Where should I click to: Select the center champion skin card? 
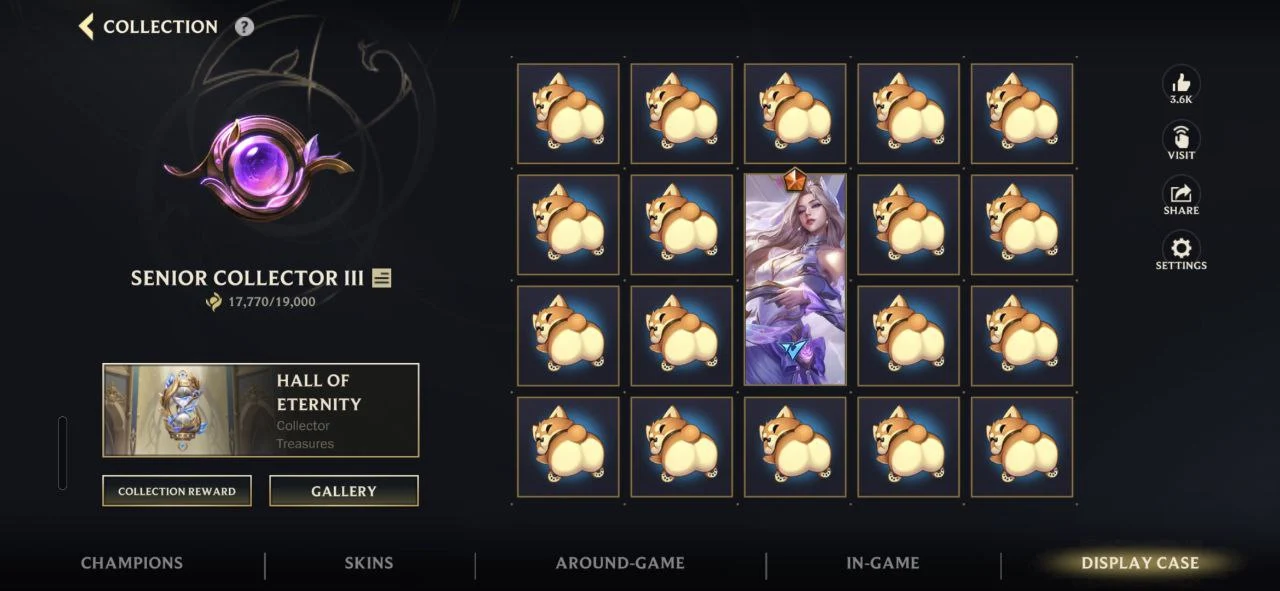coord(795,279)
